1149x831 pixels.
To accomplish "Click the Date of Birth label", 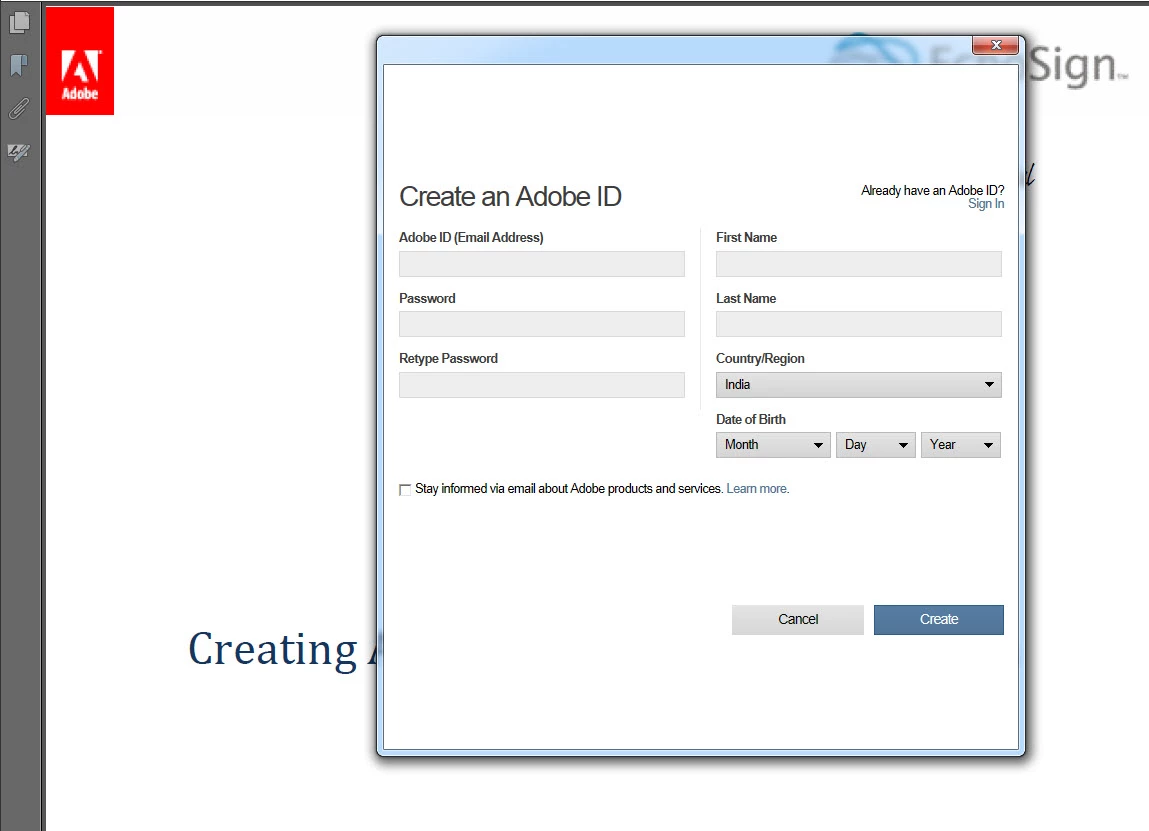I will [x=750, y=419].
